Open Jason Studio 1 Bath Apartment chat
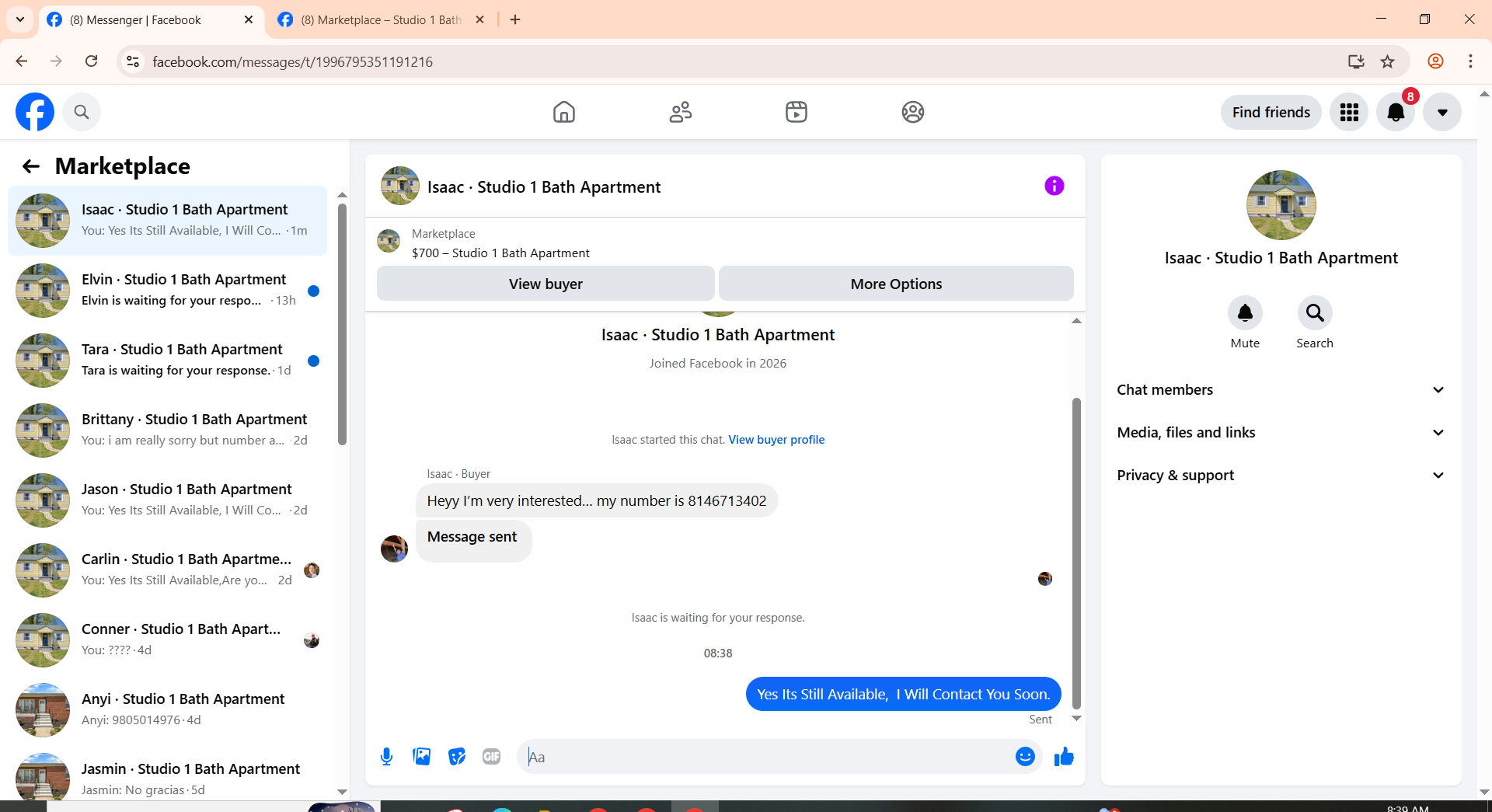The height and width of the screenshot is (812, 1492). pos(167,500)
